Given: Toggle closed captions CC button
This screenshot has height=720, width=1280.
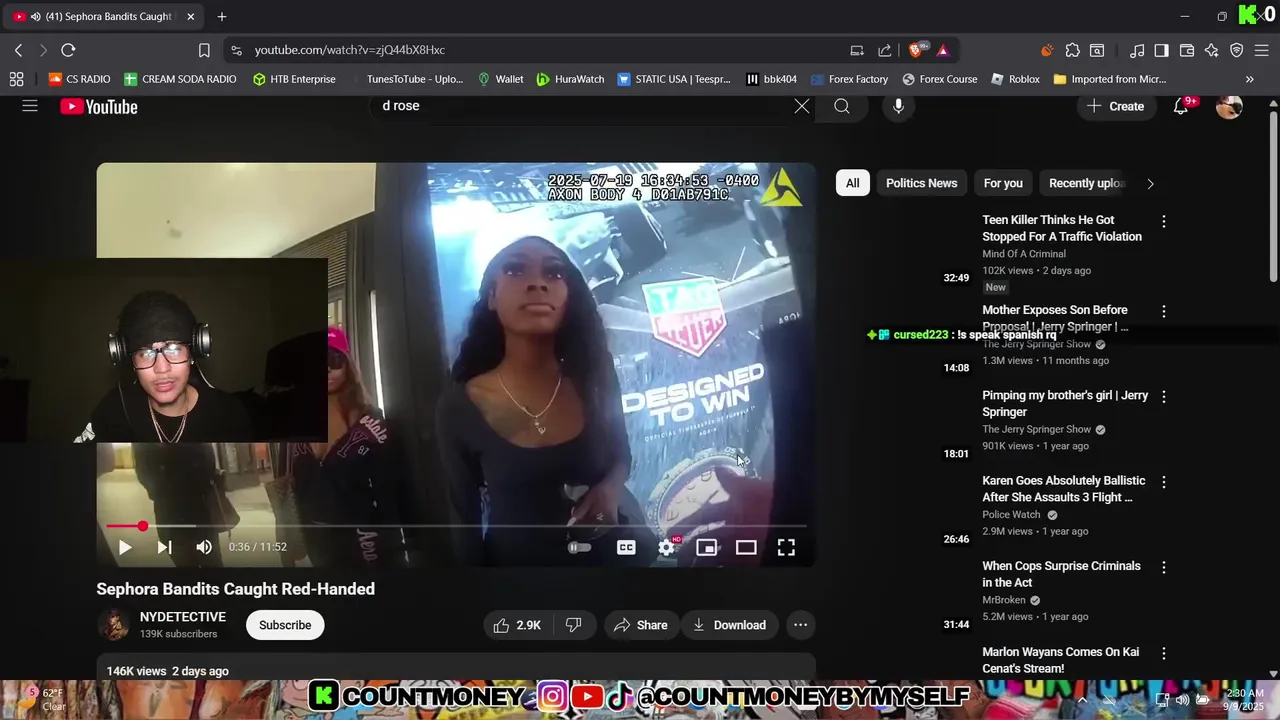Looking at the screenshot, I should click(x=626, y=547).
